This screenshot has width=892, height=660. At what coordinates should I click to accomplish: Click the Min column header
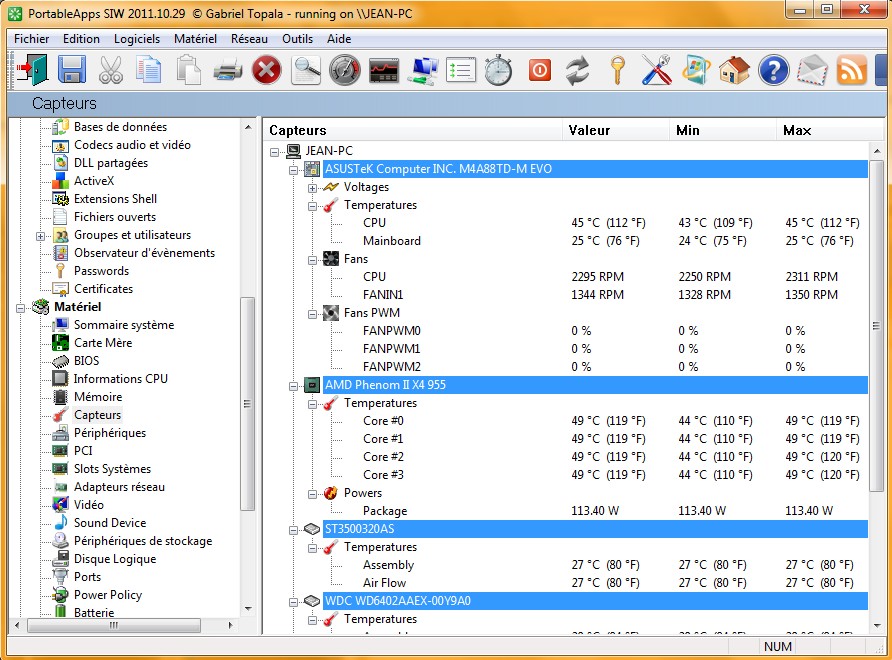coord(722,130)
